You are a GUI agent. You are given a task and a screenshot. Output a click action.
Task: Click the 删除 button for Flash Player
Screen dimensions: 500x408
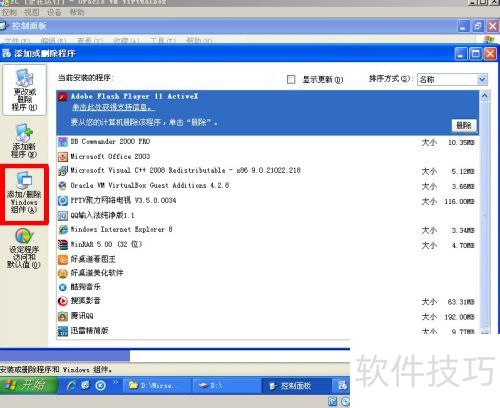coord(464,125)
